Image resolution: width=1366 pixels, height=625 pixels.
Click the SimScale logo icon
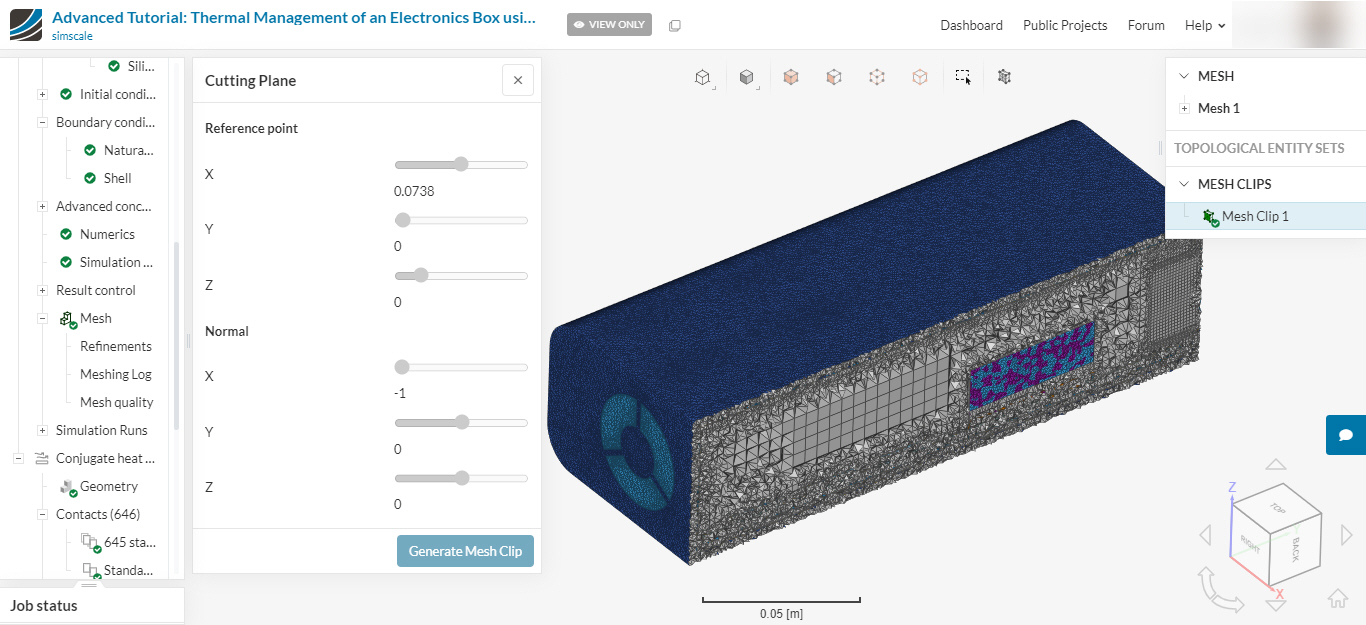(x=26, y=25)
